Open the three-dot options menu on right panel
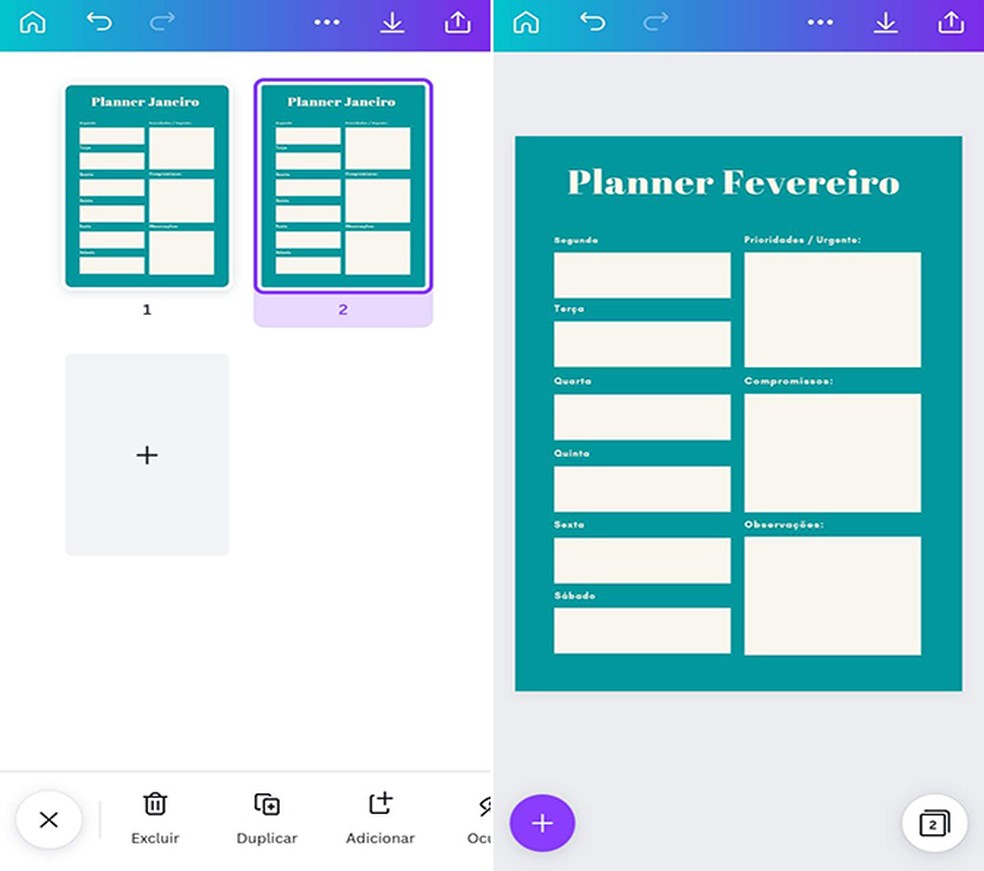 coord(820,22)
